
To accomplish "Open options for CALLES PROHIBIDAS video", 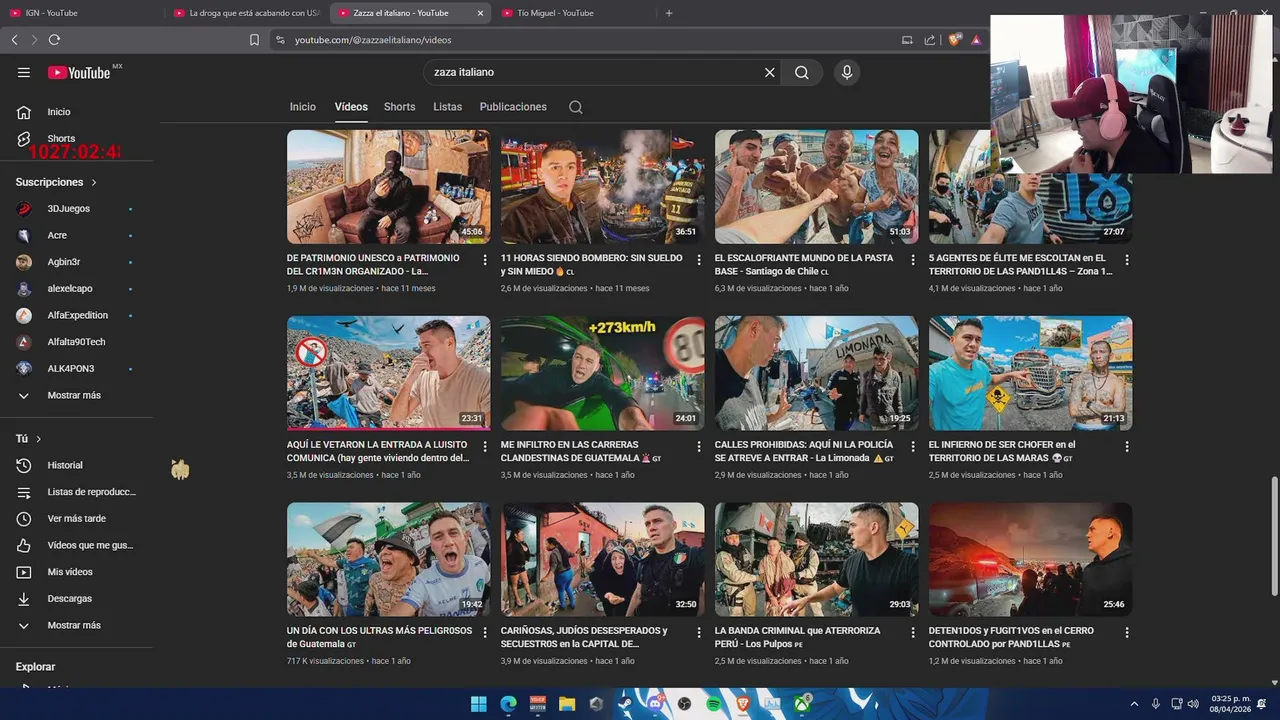I will pos(913,446).
